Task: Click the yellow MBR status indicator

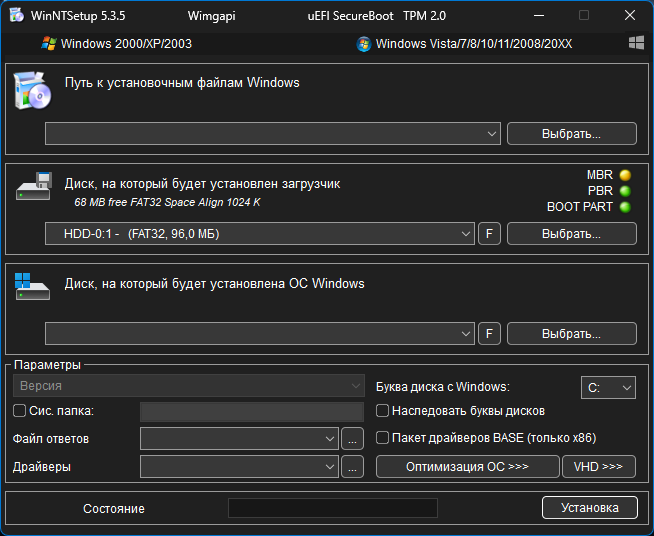Action: pyautogui.click(x=625, y=175)
